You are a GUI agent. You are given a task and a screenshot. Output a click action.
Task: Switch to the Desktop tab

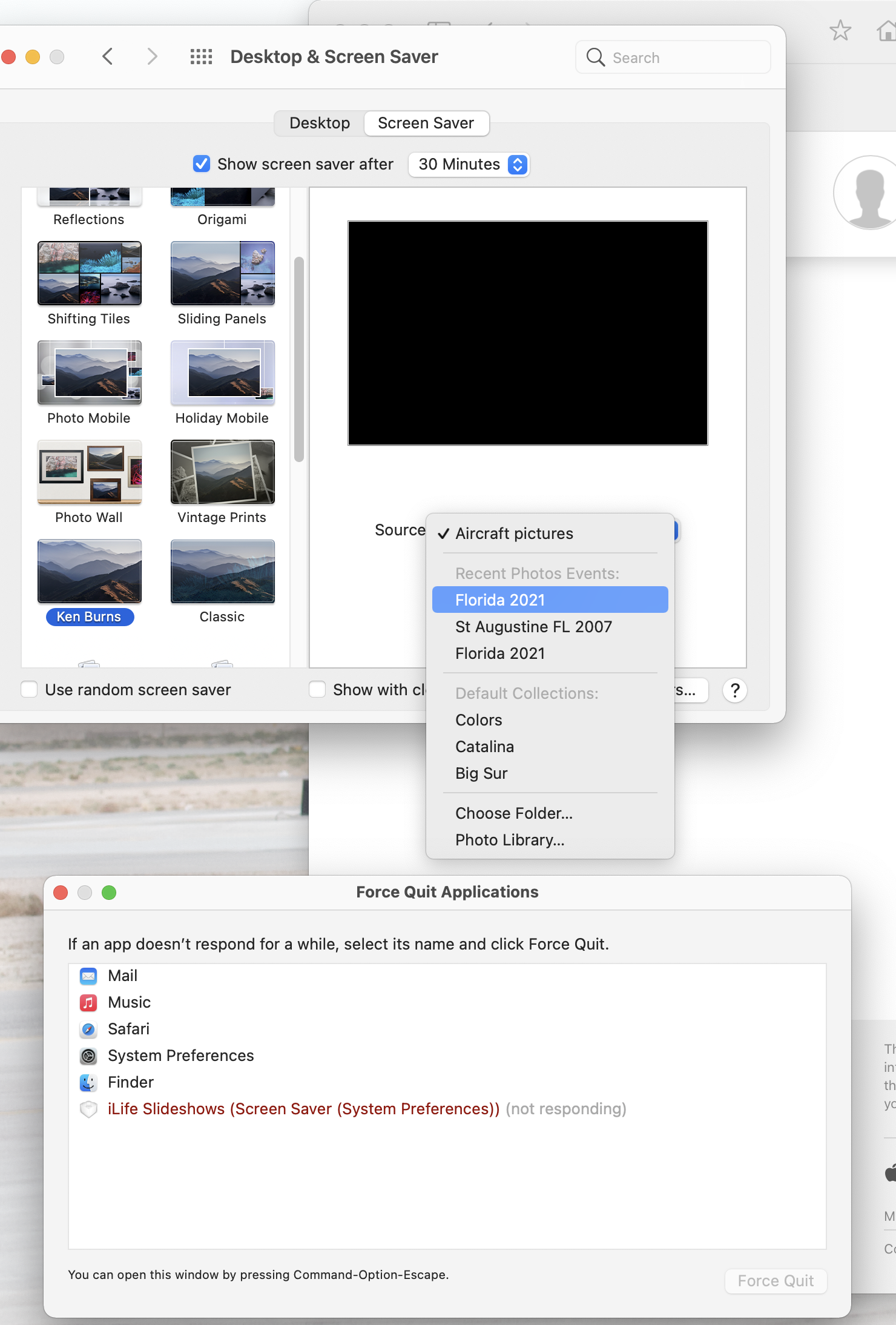(x=320, y=123)
